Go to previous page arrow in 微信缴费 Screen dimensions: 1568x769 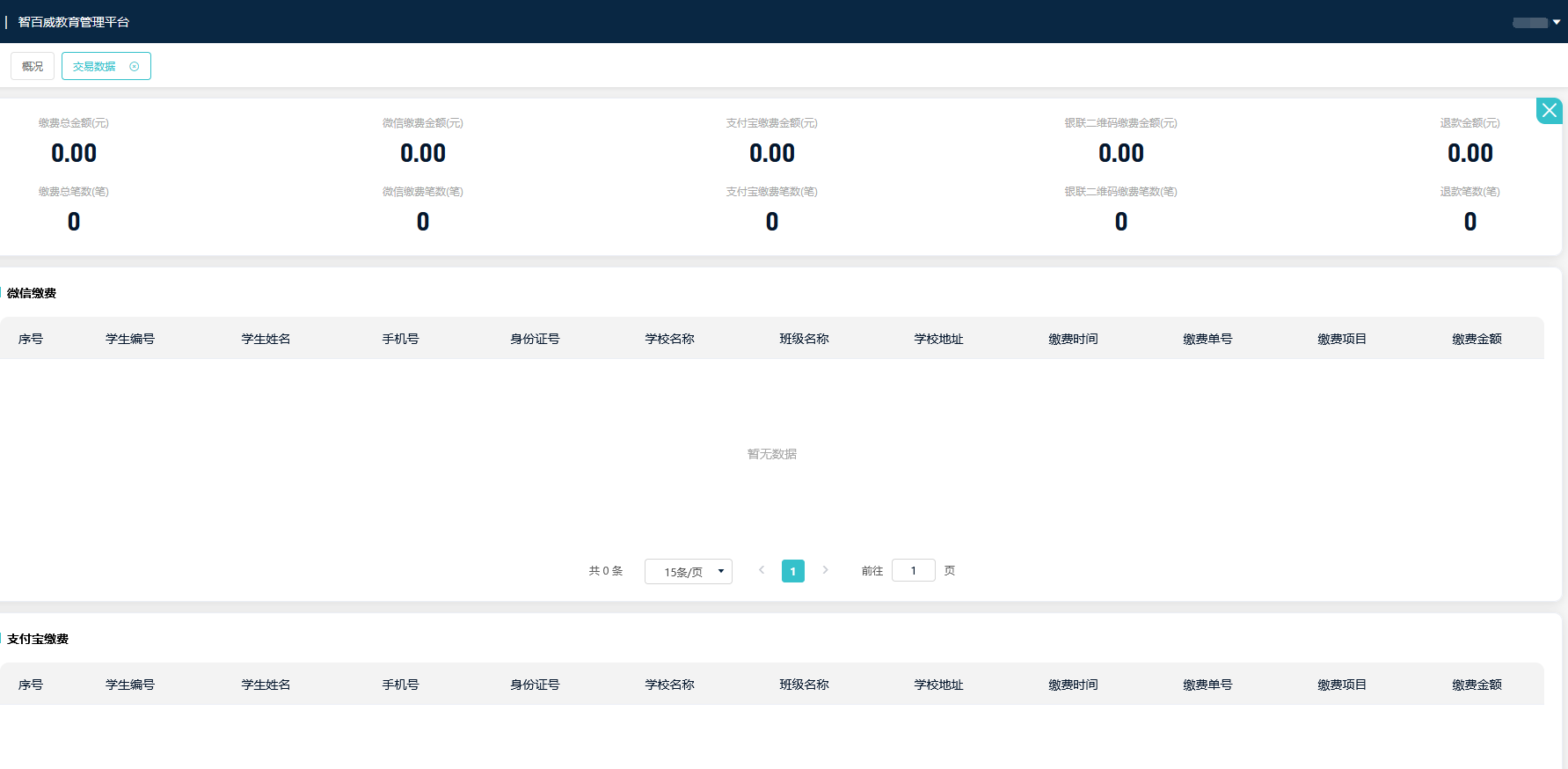pos(762,570)
